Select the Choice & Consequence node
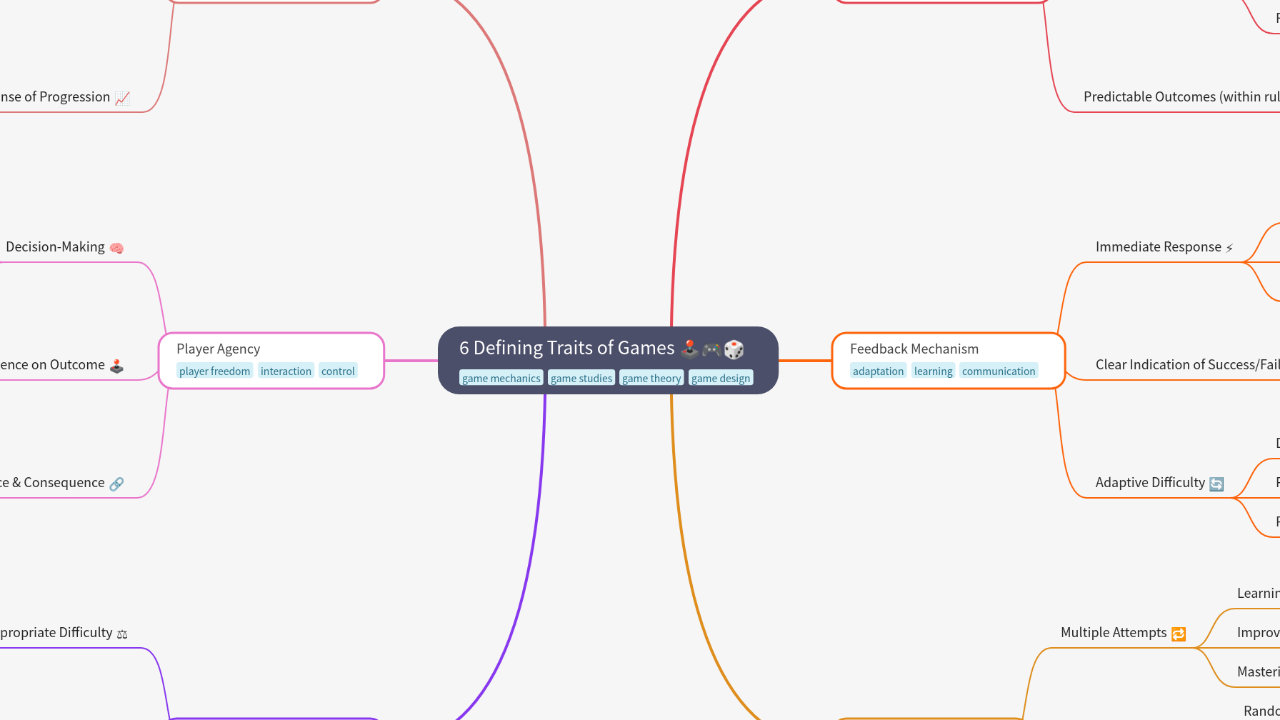The width and height of the screenshot is (1280, 720). 62,483
